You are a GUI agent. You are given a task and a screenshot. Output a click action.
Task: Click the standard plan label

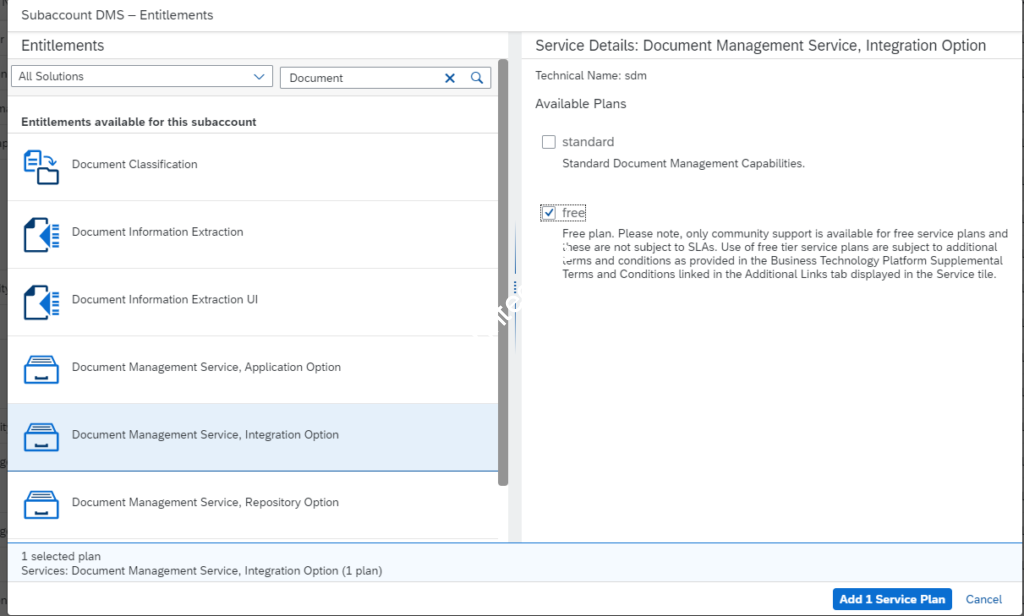[x=588, y=142]
